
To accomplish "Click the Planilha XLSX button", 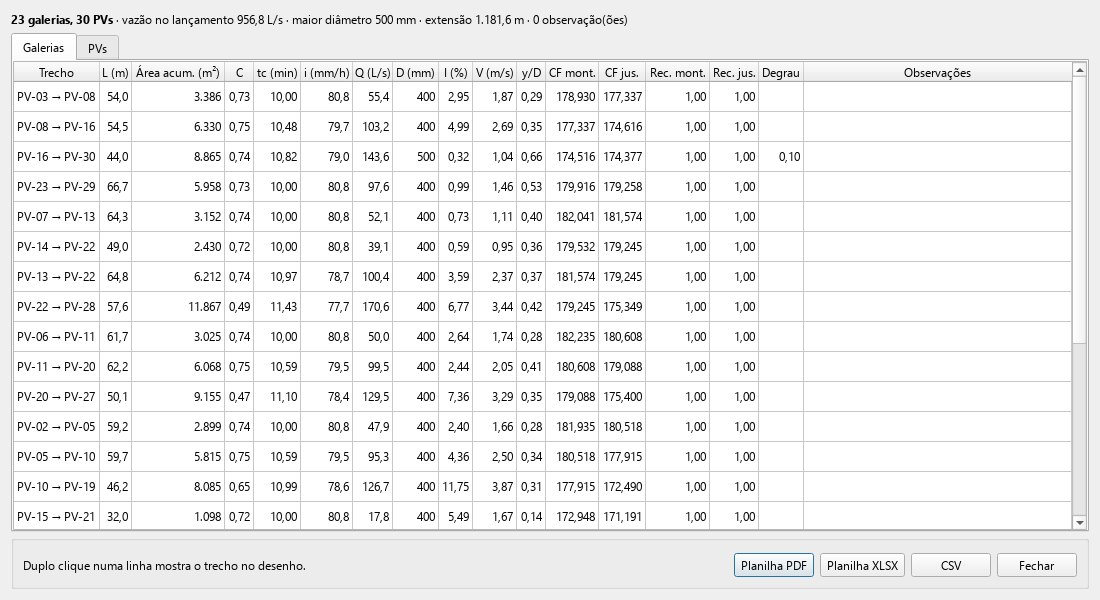I will (x=862, y=566).
